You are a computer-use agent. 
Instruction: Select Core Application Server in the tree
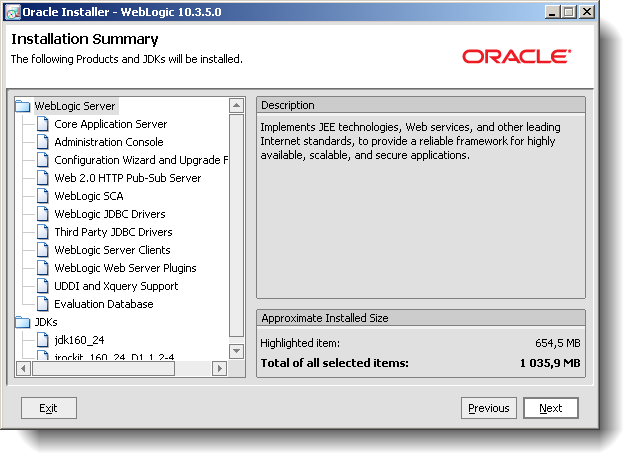tap(111, 124)
